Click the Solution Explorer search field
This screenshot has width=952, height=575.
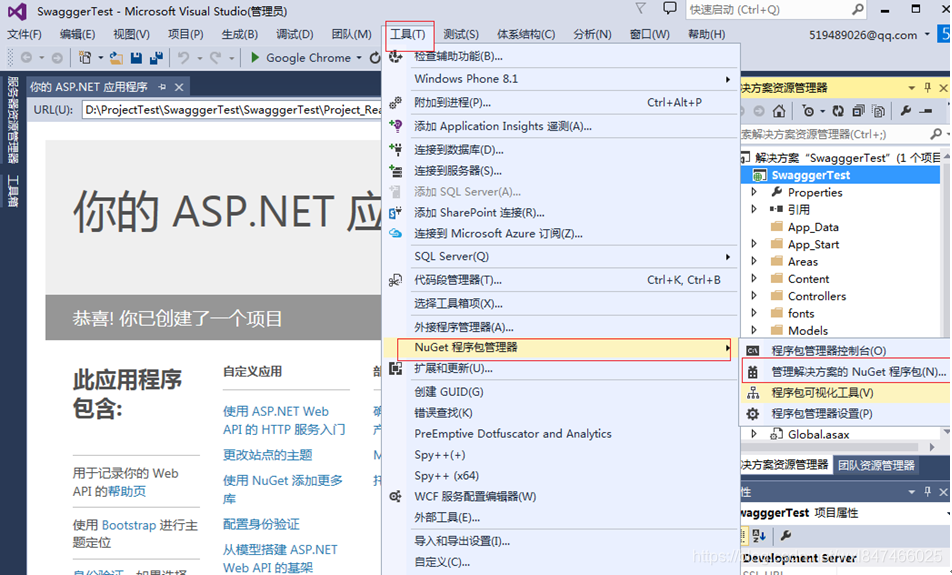[842, 134]
